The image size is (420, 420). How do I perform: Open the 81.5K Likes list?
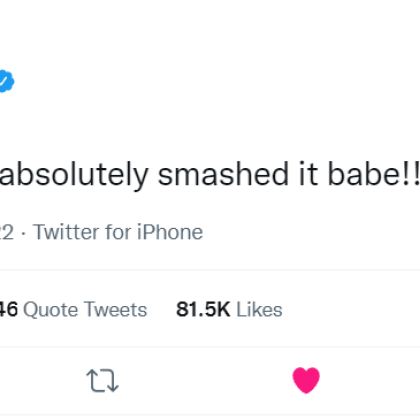pos(229,310)
